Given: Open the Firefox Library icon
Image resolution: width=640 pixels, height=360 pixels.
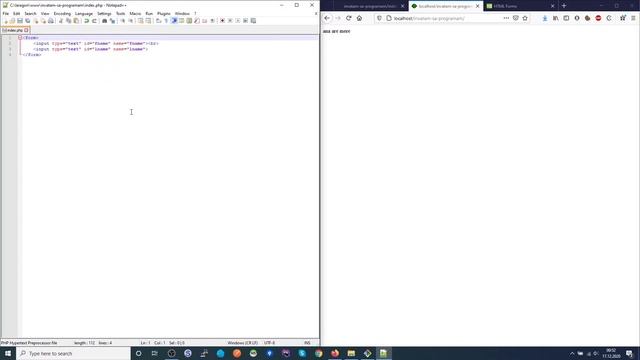Looking at the screenshot, I should coord(556,18).
